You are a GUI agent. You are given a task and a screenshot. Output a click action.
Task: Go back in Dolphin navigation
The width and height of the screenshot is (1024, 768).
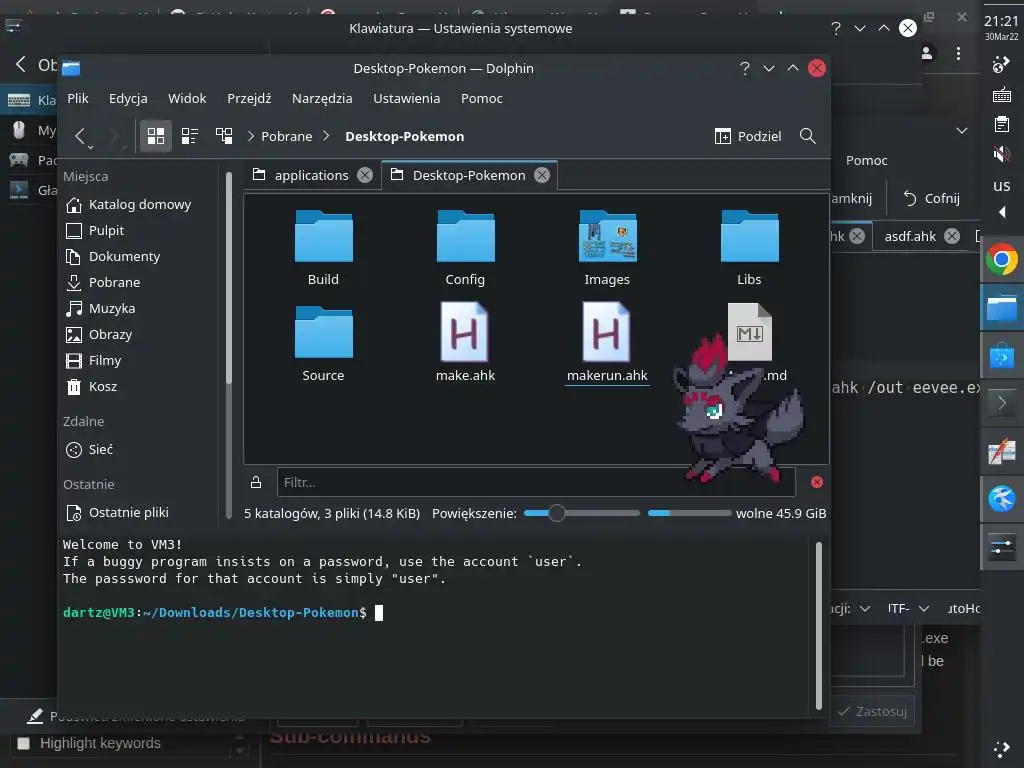[x=80, y=136]
